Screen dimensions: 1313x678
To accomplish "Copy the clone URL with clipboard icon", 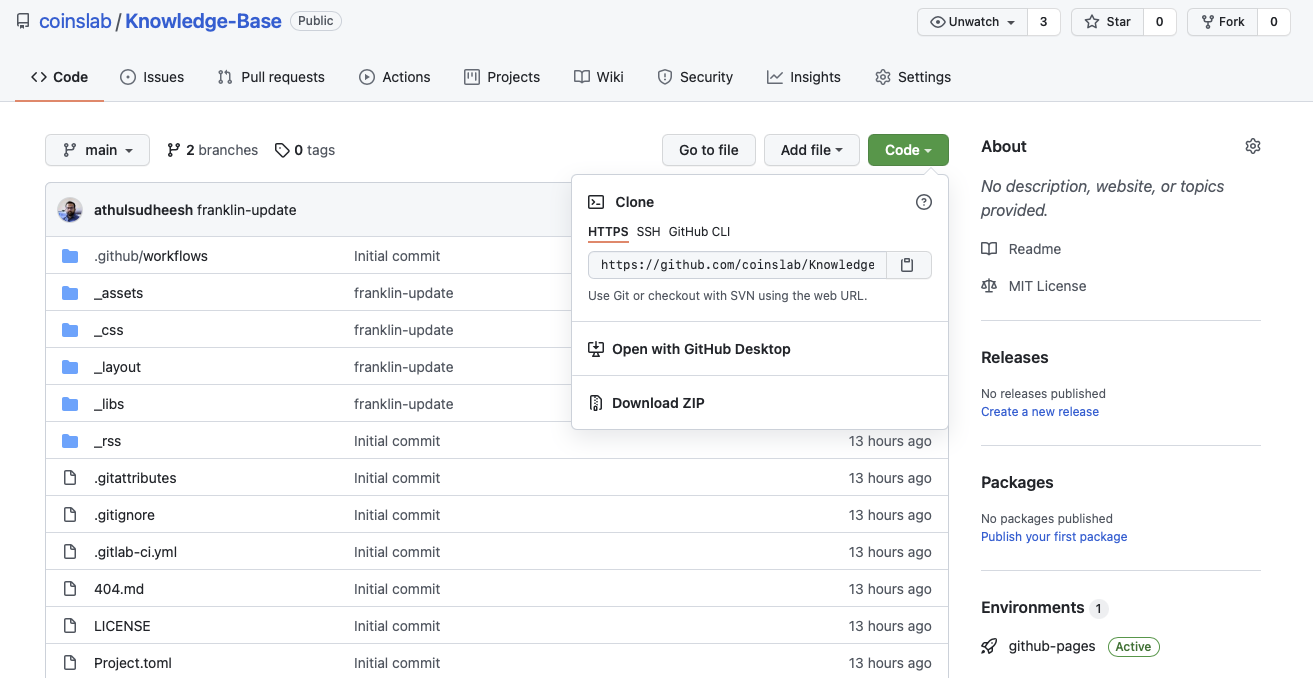I will click(x=907, y=265).
